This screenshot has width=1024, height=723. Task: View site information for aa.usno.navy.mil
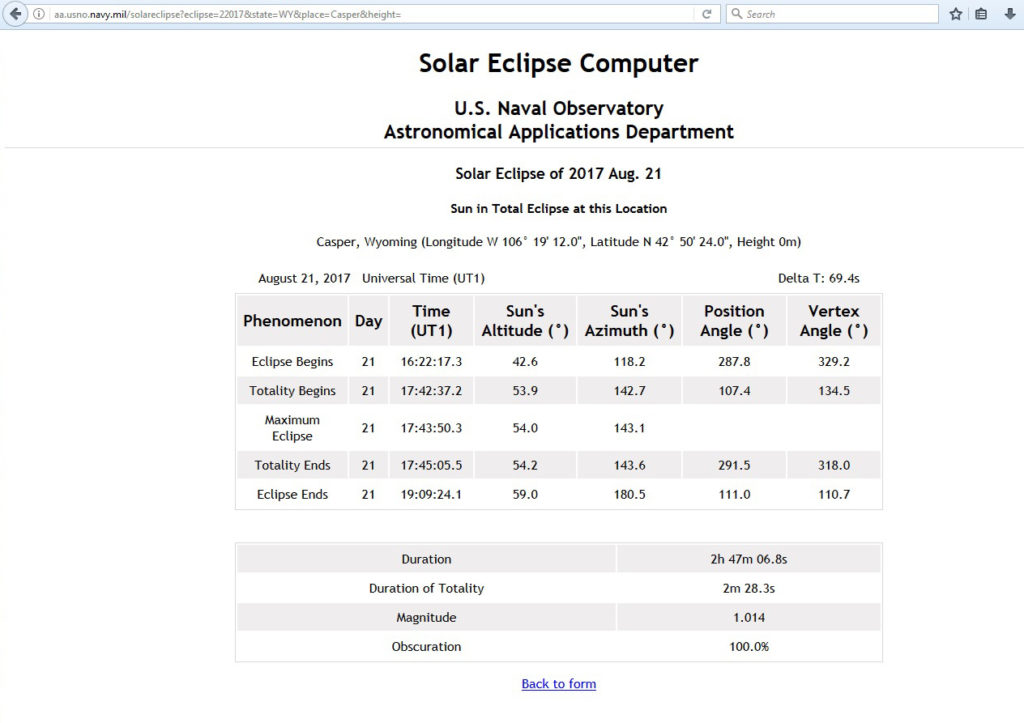pyautogui.click(x=37, y=14)
